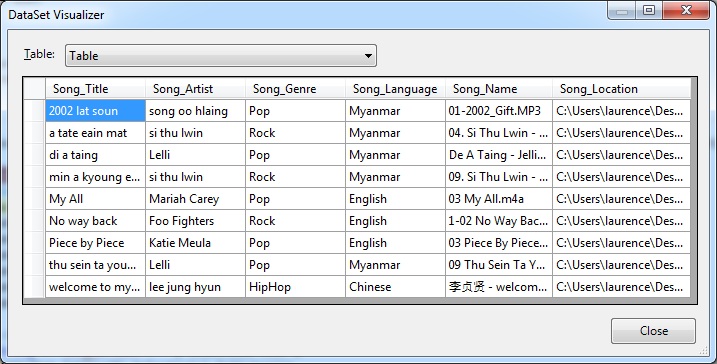The width and height of the screenshot is (717, 364).
Task: Click the row header of '2002 lat soun'
Action: [x=35, y=111]
